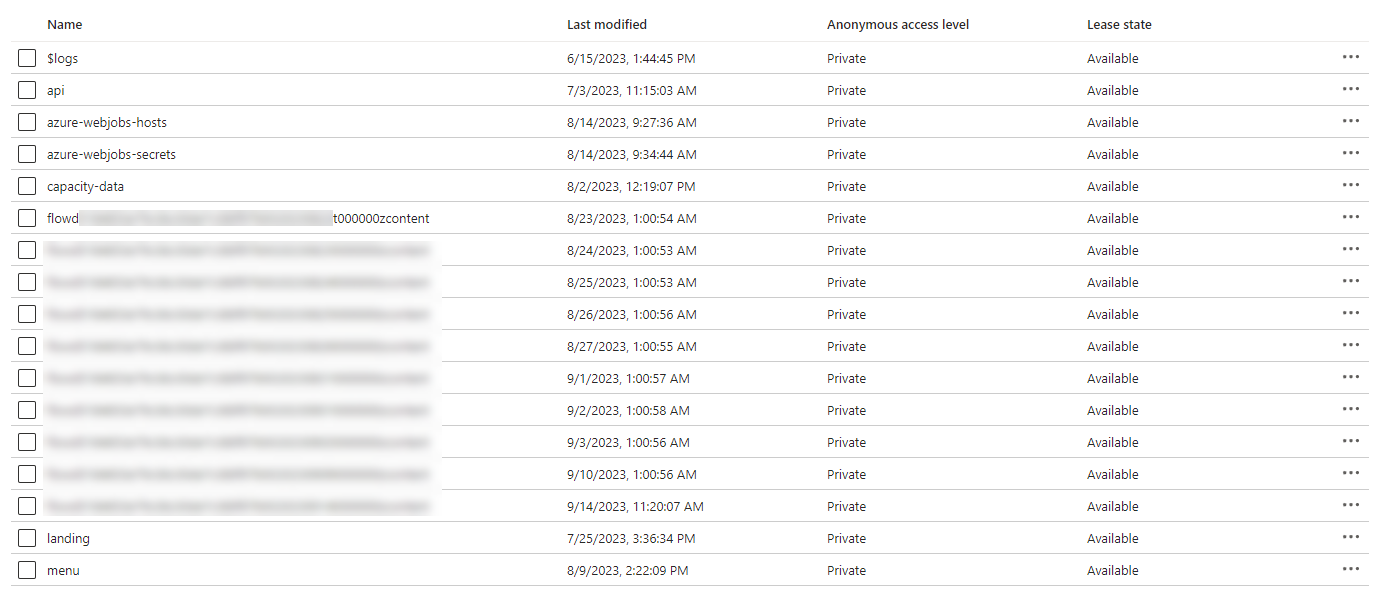Click the ellipsis icon beside capacity-data

[x=1351, y=185]
